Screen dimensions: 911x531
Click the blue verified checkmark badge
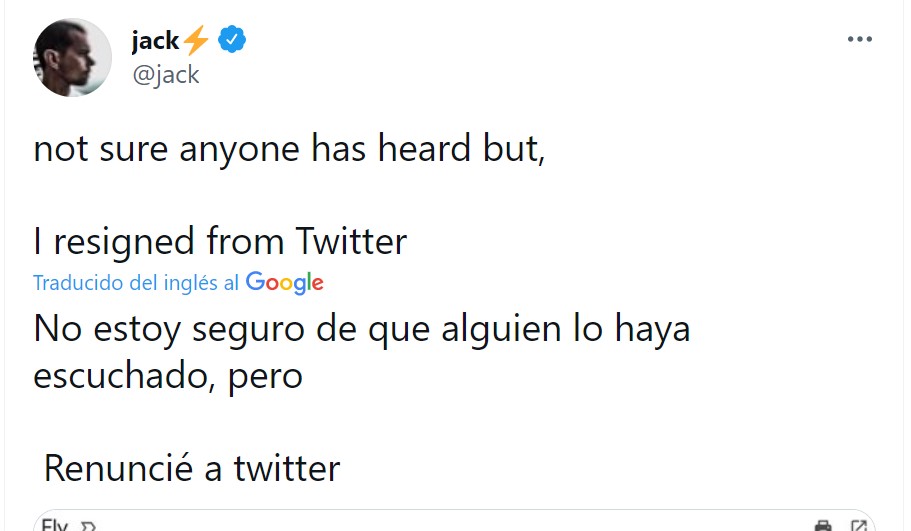233,41
